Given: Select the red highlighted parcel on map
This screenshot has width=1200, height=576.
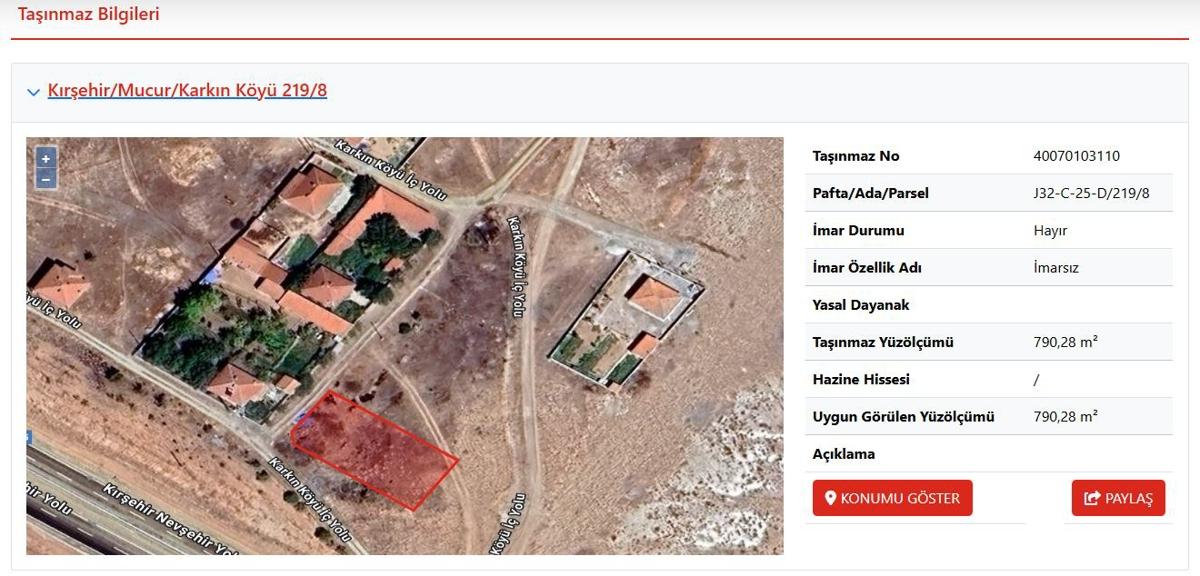Looking at the screenshot, I should click(x=375, y=450).
